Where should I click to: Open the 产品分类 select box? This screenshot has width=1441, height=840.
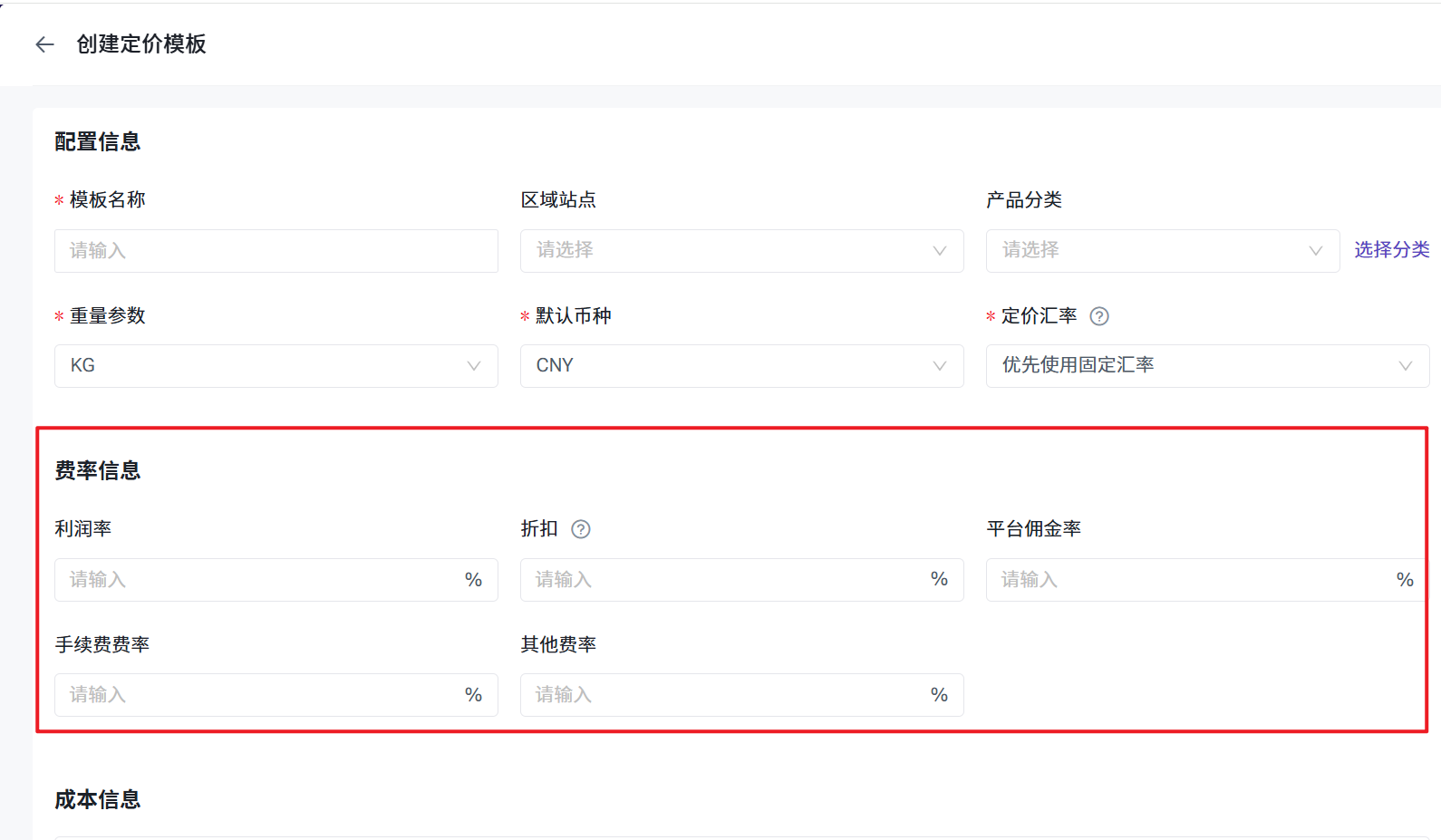pos(1151,251)
